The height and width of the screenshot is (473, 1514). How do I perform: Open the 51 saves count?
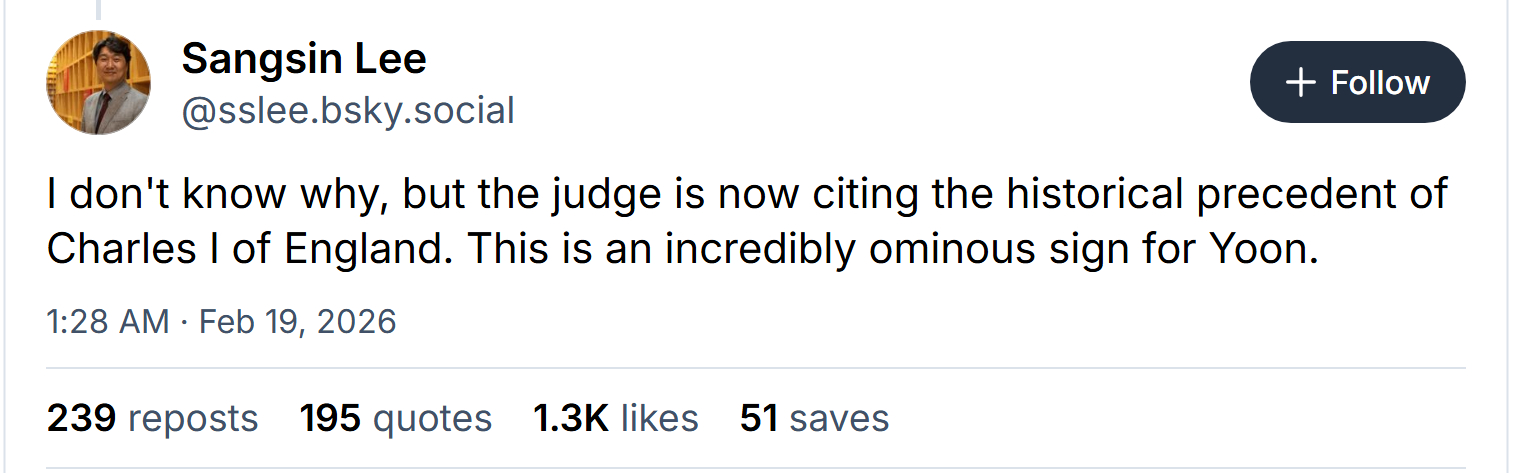[814, 418]
